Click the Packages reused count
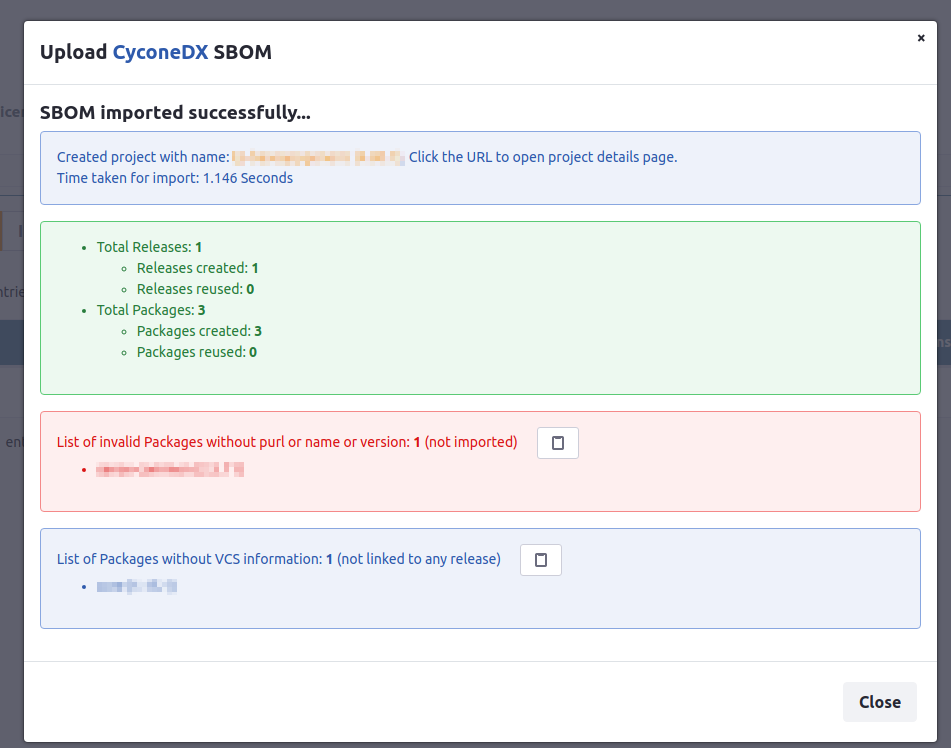 point(253,352)
